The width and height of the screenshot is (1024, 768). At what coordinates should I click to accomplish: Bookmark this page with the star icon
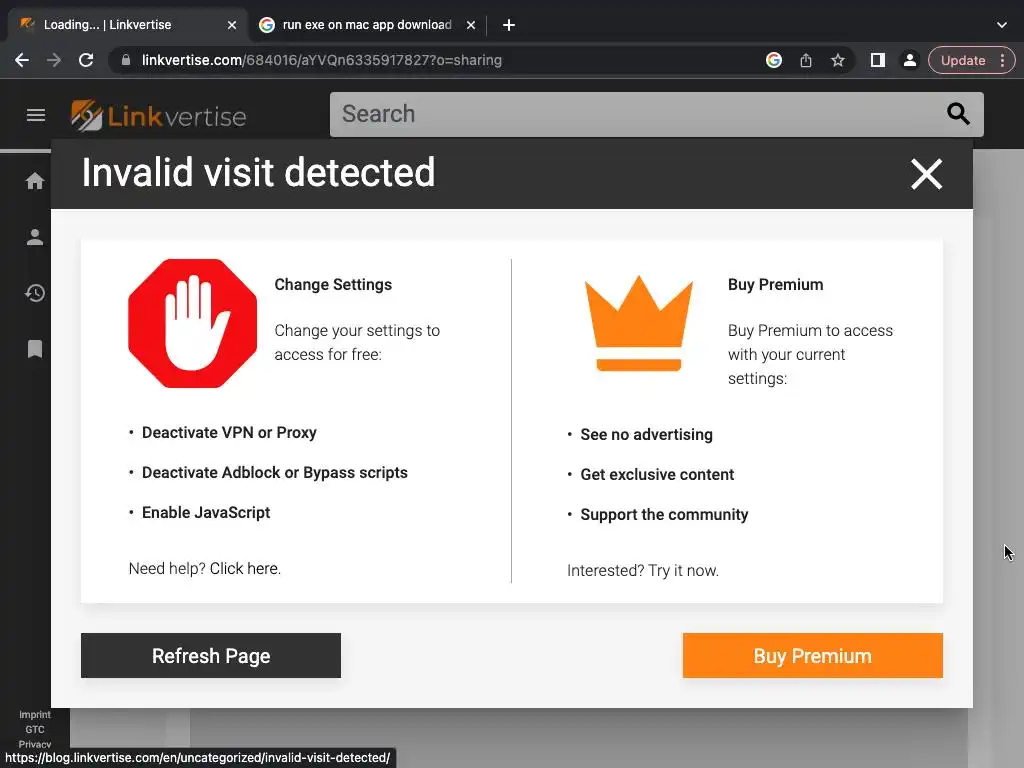838,60
